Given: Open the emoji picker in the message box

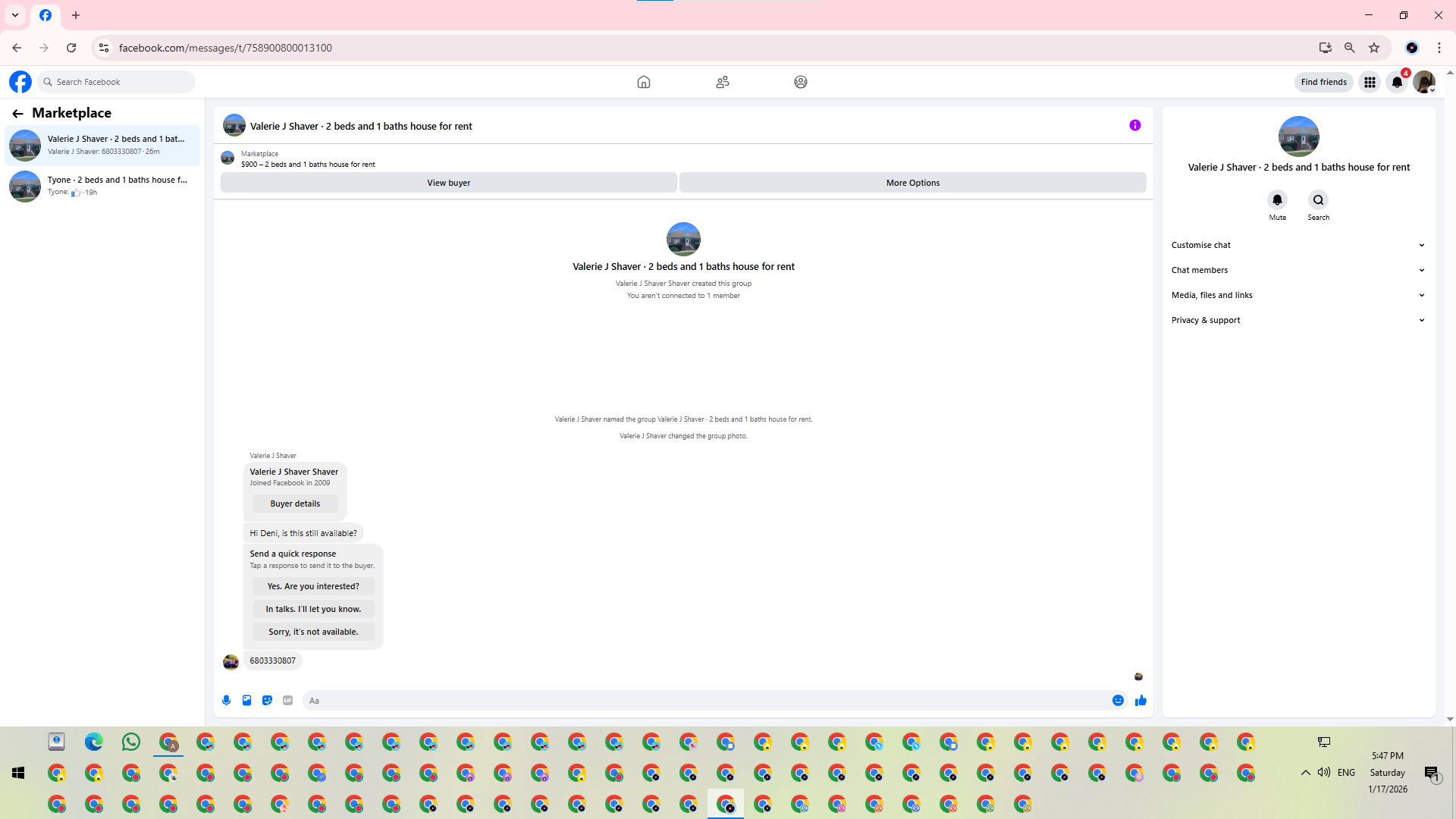Looking at the screenshot, I should [x=1118, y=701].
